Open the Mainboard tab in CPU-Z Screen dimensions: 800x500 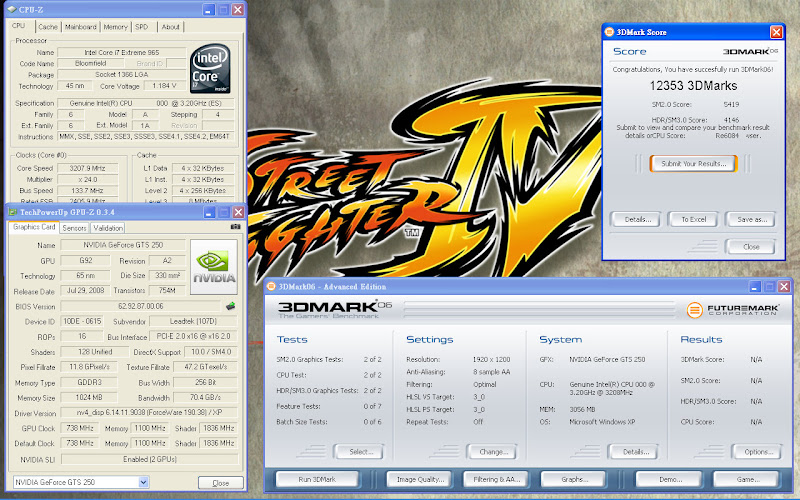81,27
